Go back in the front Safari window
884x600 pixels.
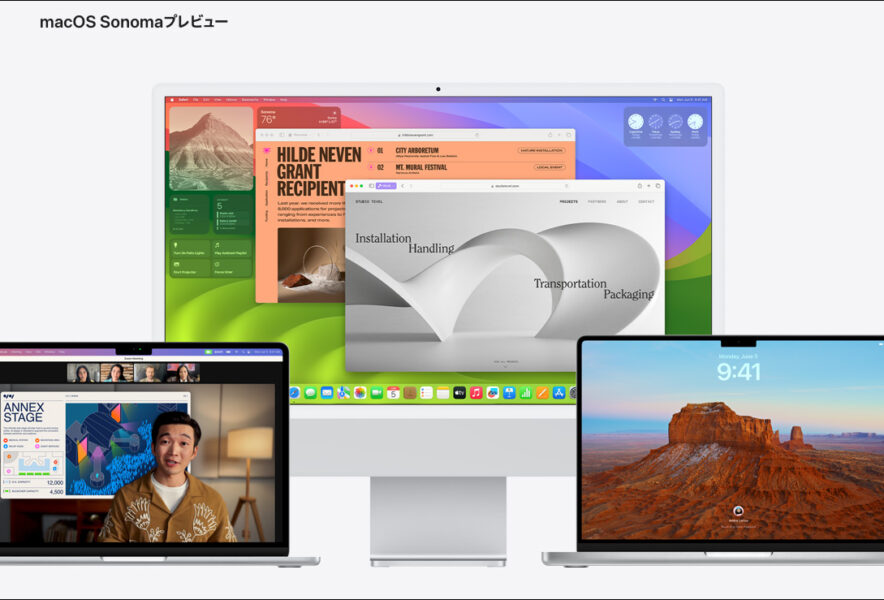click(x=403, y=186)
